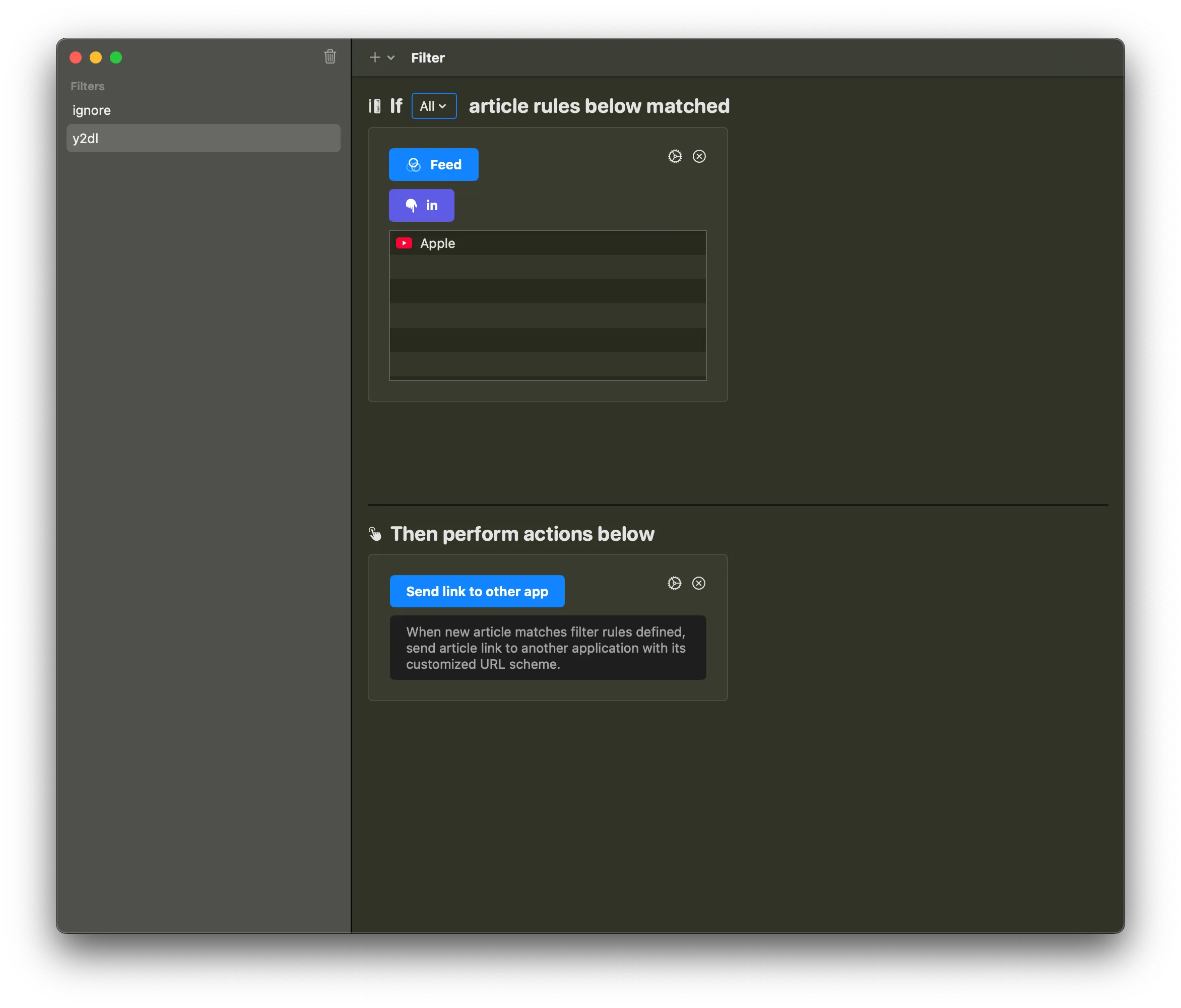Open settings gear on Send link action

point(675,583)
